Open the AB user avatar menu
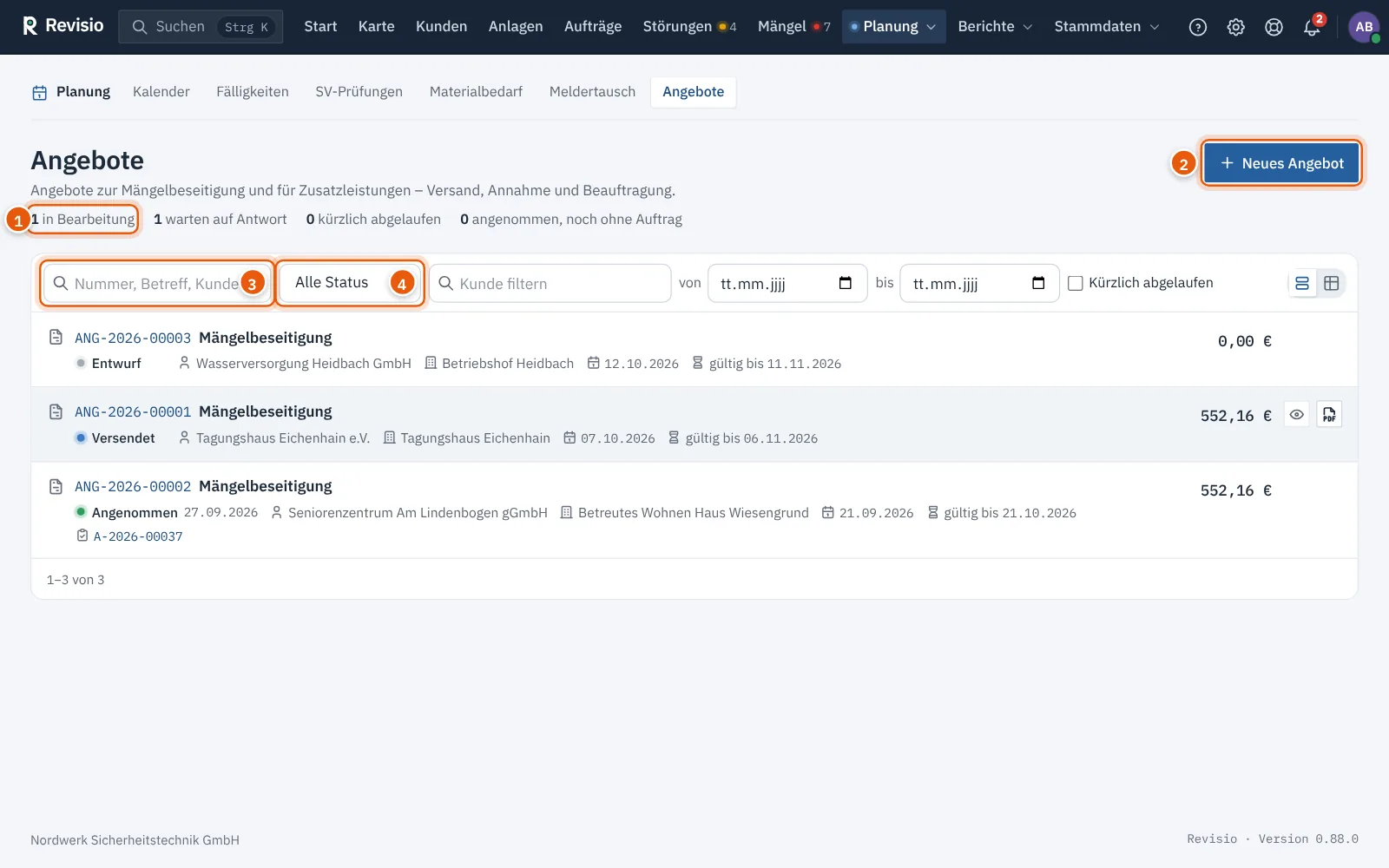Viewport: 1389px width, 868px height. tap(1364, 27)
